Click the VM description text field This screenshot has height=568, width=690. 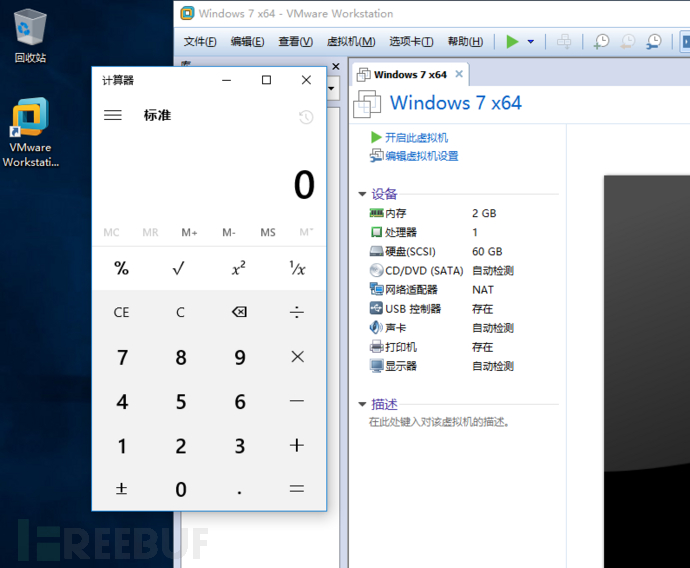tap(439, 422)
